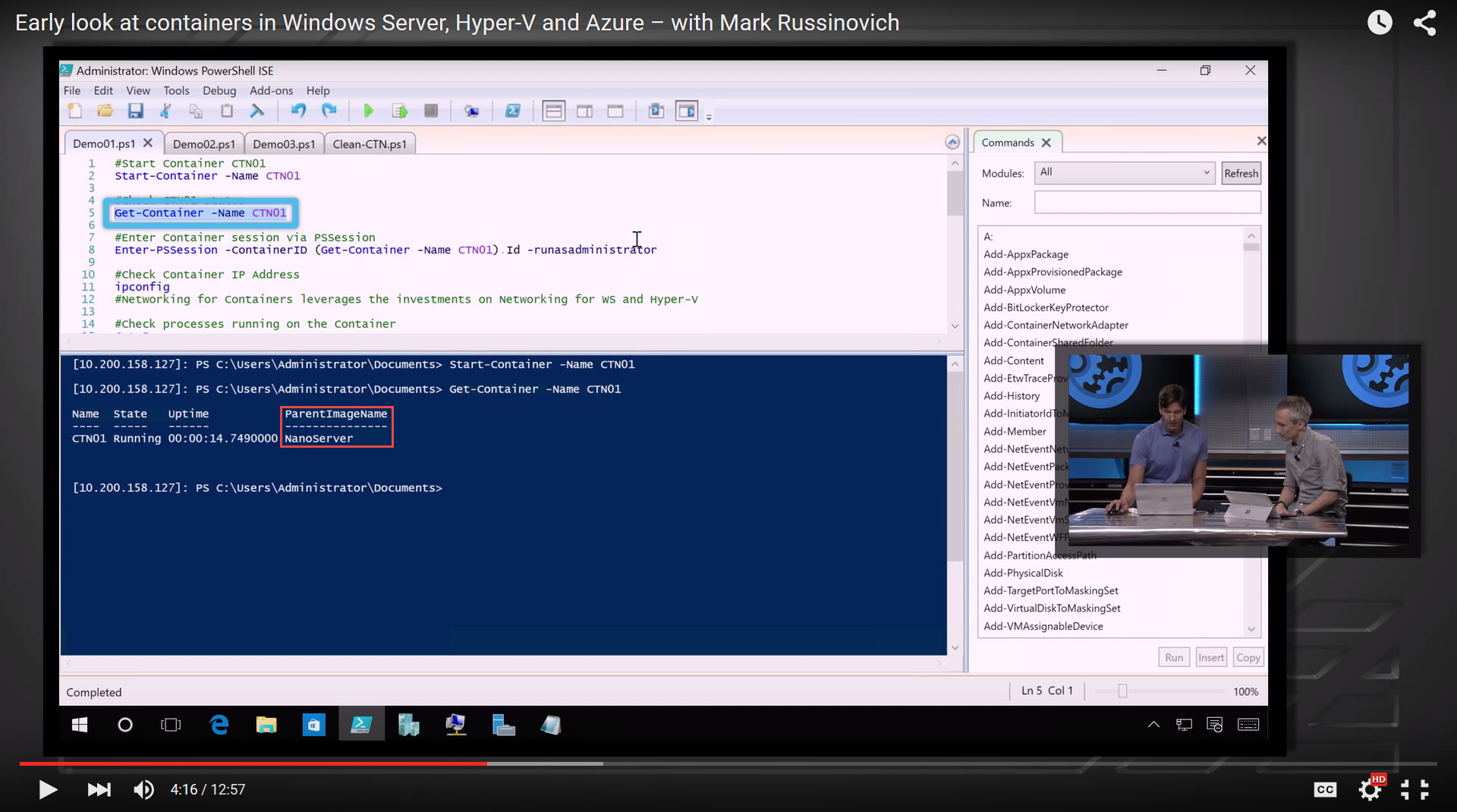Screen dimensions: 1457x812
Task: Open File Explorer from the taskbar
Action: pos(266,725)
